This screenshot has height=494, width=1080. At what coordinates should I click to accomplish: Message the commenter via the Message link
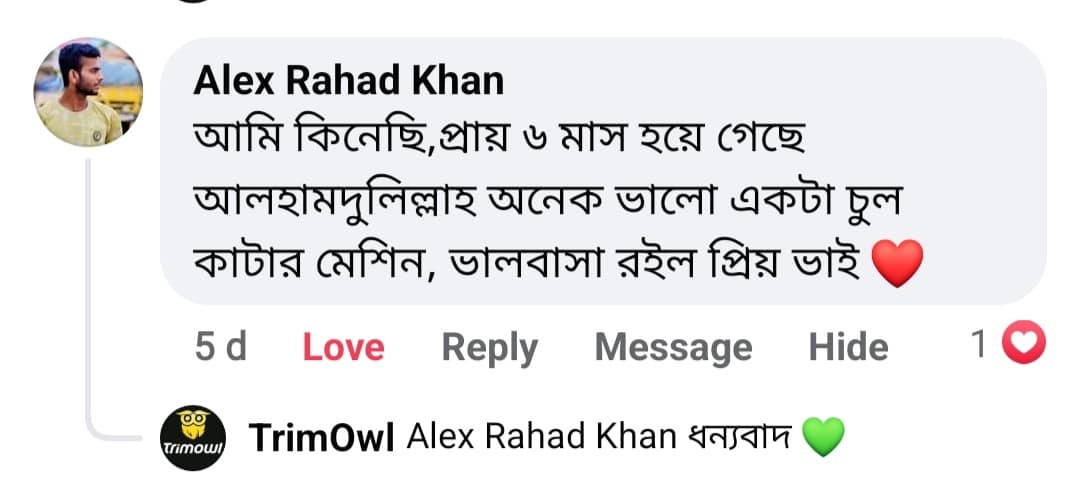[x=673, y=347]
